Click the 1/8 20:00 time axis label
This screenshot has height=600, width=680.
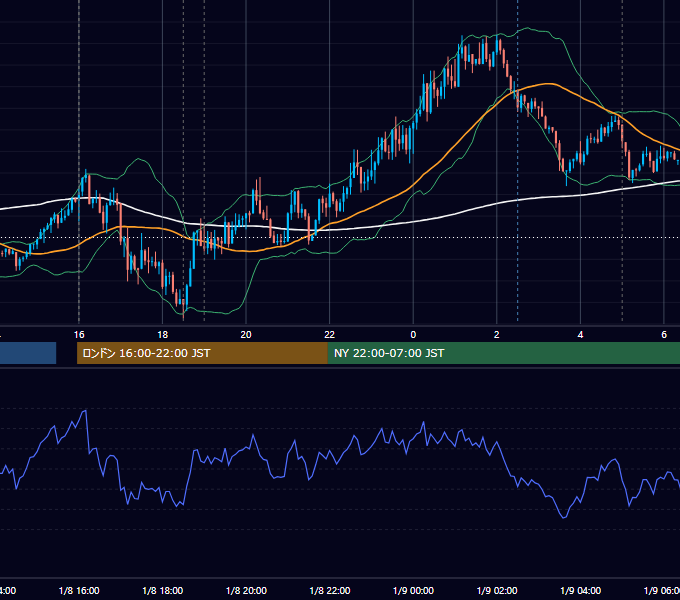tap(246, 590)
